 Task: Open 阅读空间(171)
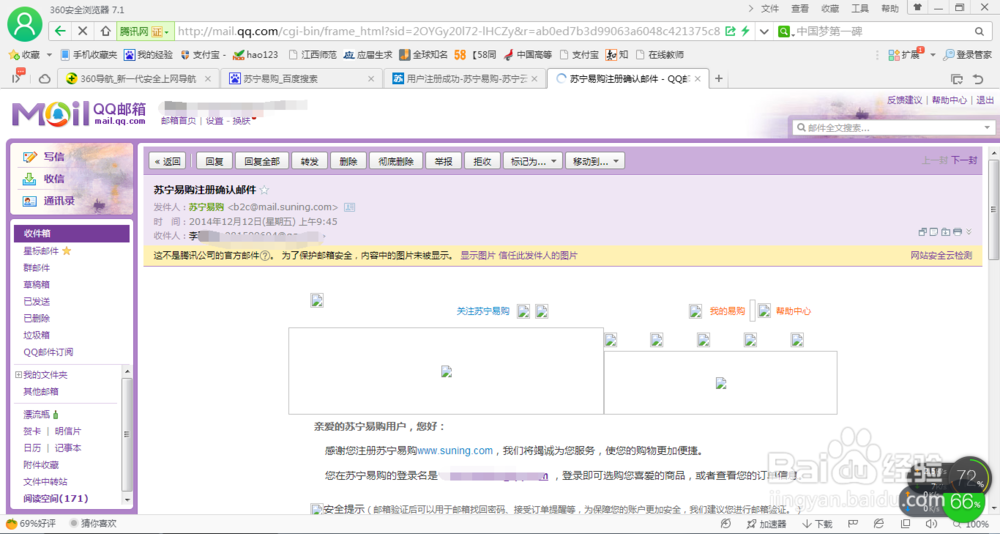pyautogui.click(x=56, y=499)
